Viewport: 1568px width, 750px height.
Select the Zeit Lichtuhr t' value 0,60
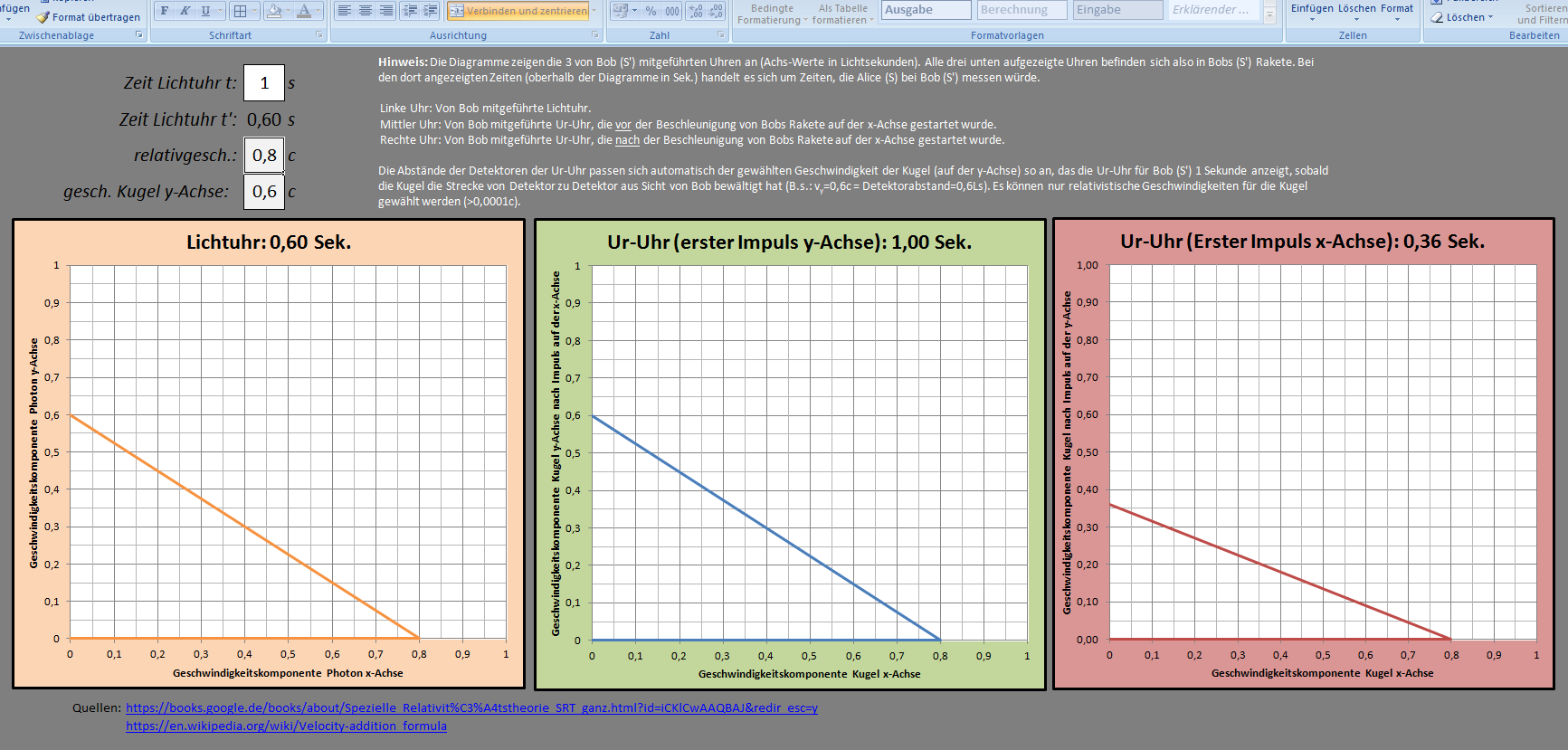coord(264,119)
